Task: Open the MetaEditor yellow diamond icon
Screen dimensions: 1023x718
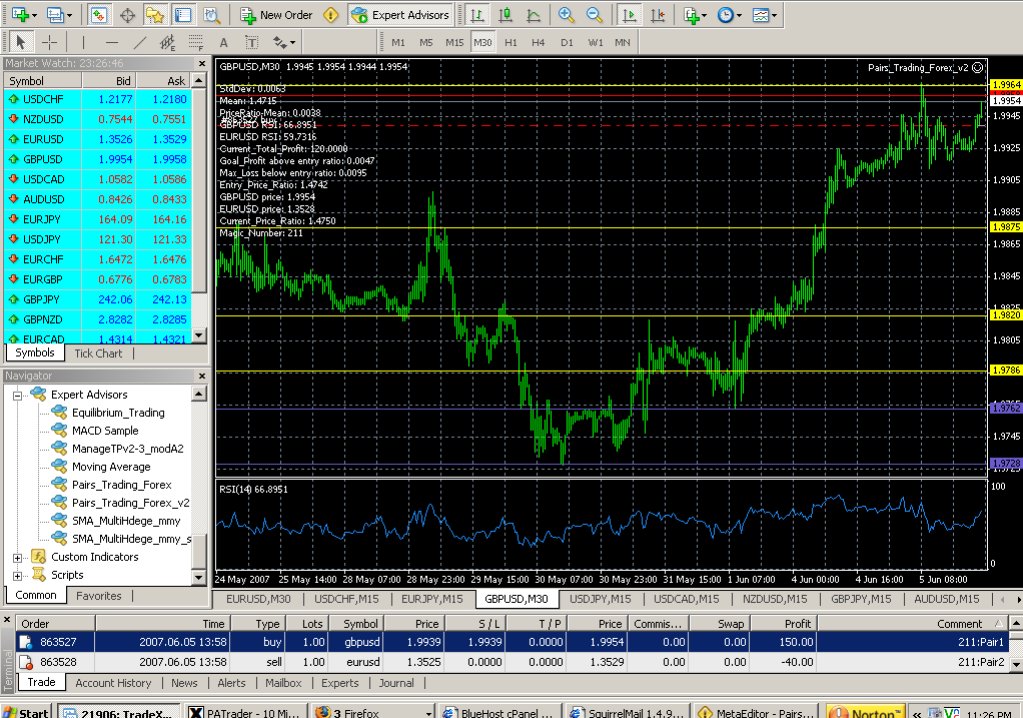Action: coord(331,14)
